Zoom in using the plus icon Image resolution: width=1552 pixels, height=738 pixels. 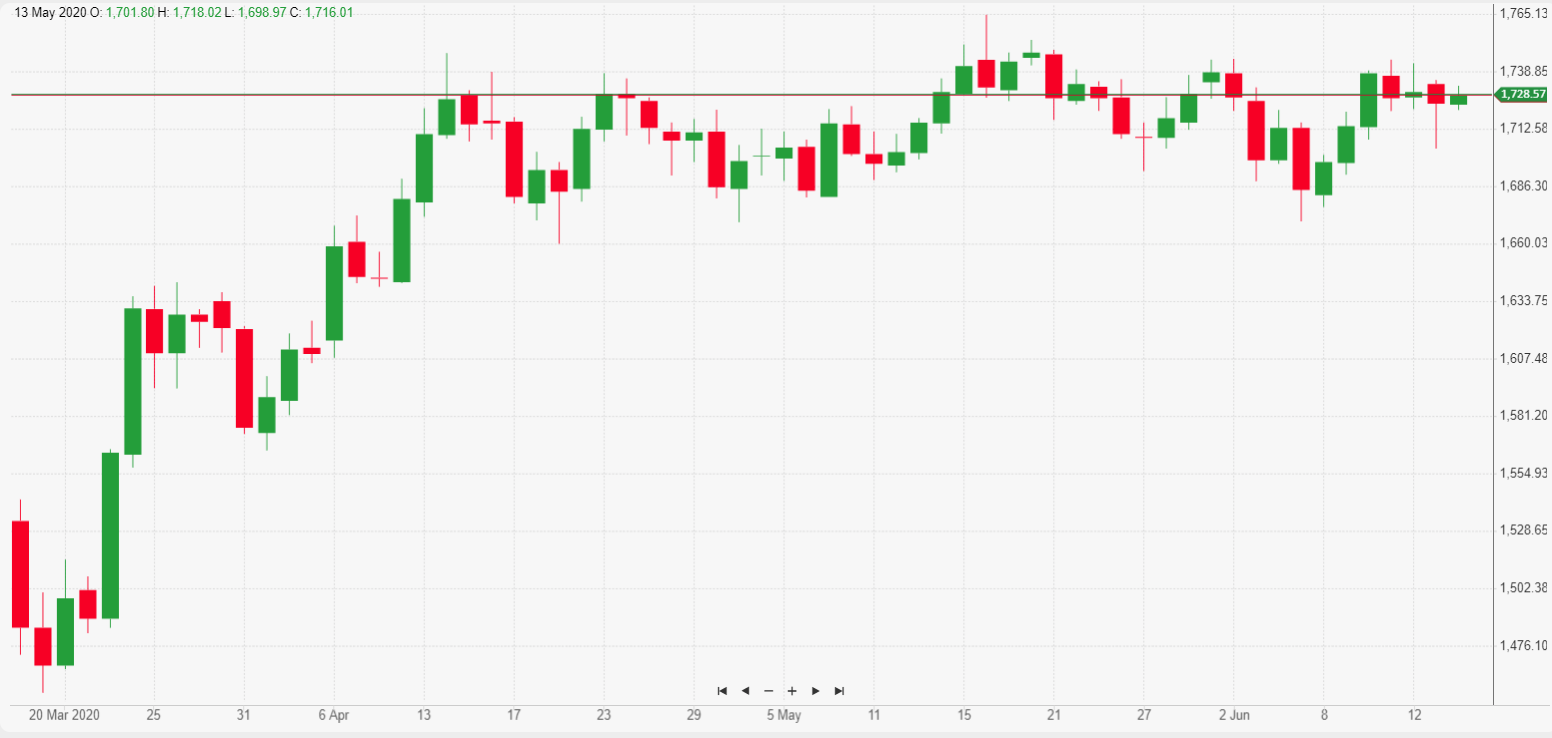(792, 691)
